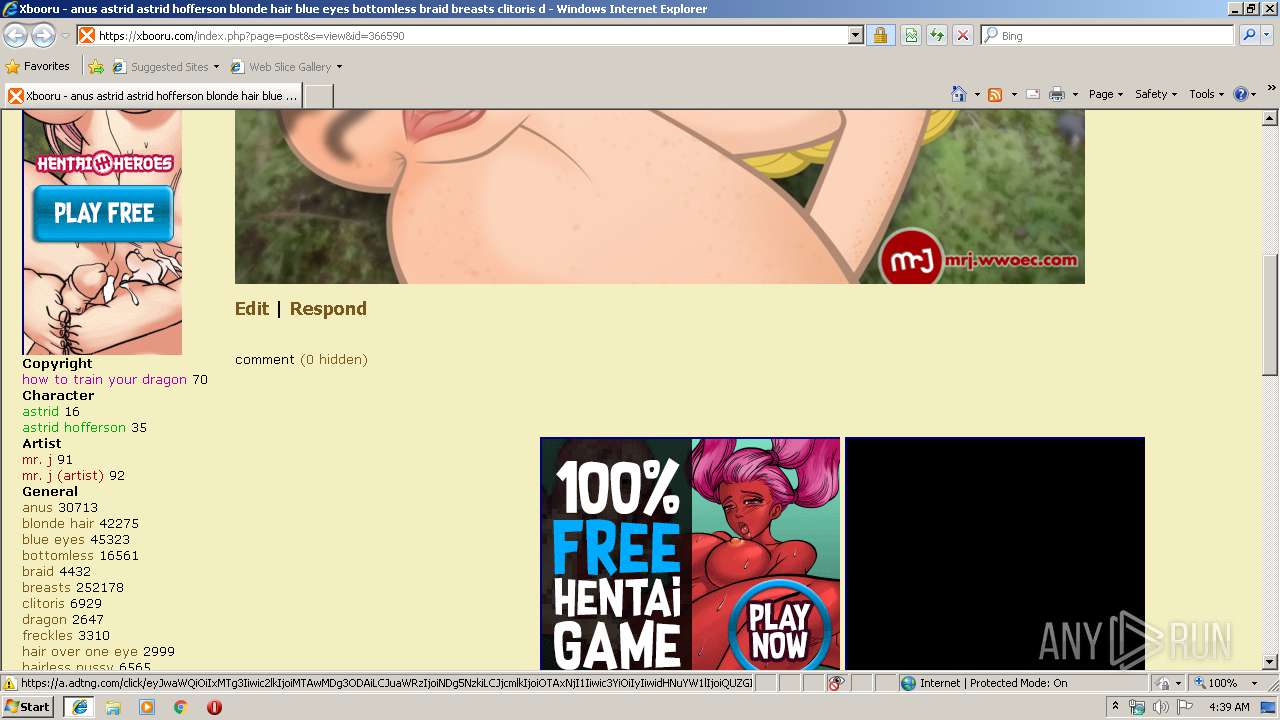Click the vertical scrollbar thumb

pos(1270,315)
